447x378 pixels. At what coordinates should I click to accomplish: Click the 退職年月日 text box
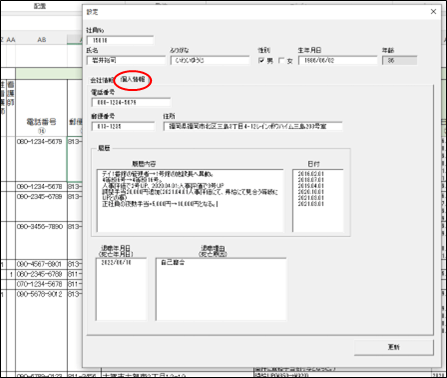coord(121,289)
